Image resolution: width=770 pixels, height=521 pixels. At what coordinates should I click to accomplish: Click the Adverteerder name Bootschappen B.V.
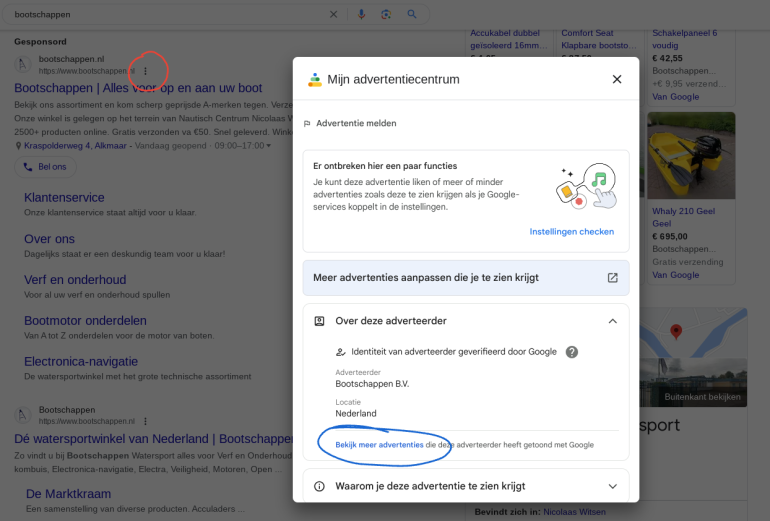click(x=372, y=384)
